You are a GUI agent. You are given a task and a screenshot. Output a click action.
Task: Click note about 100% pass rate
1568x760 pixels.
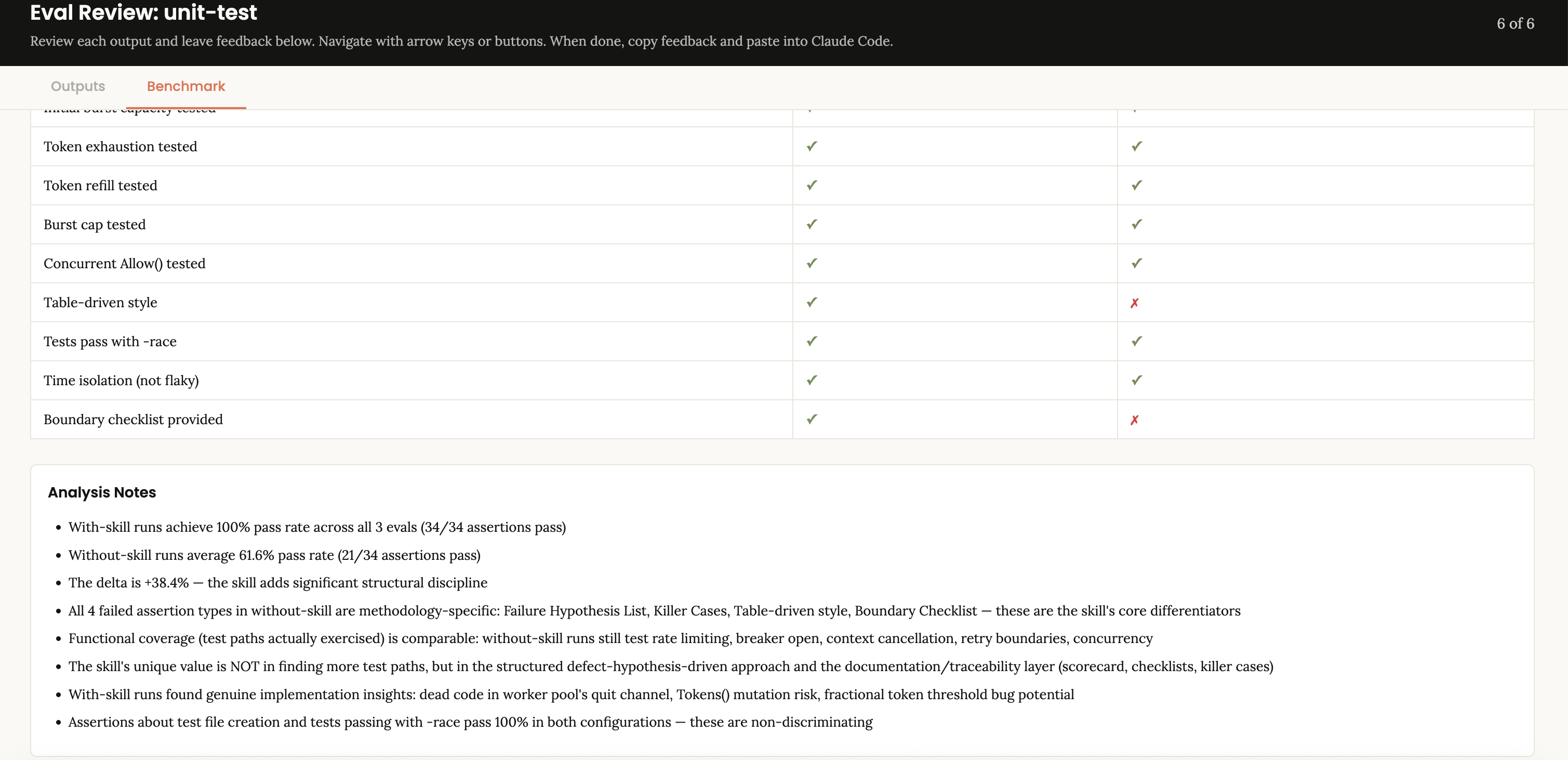click(316, 527)
